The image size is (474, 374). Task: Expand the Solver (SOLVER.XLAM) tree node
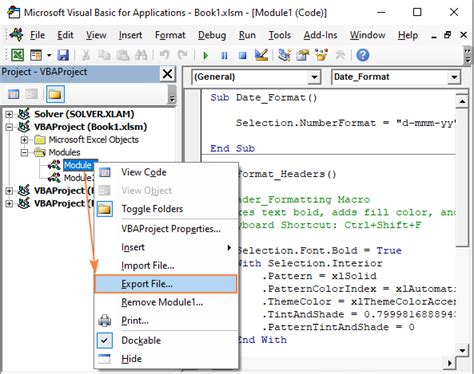[9, 114]
